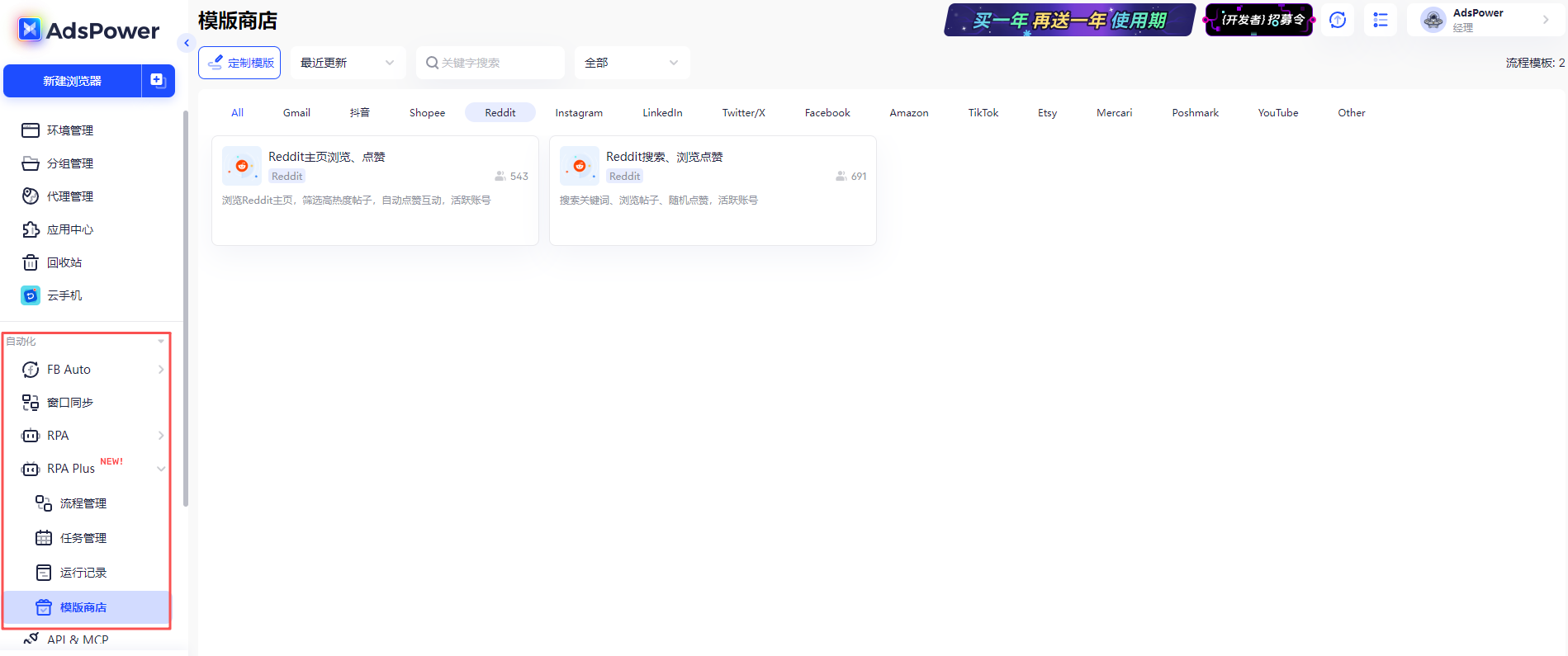Click the 691 users count
The width and height of the screenshot is (1568, 656).
pos(851,177)
